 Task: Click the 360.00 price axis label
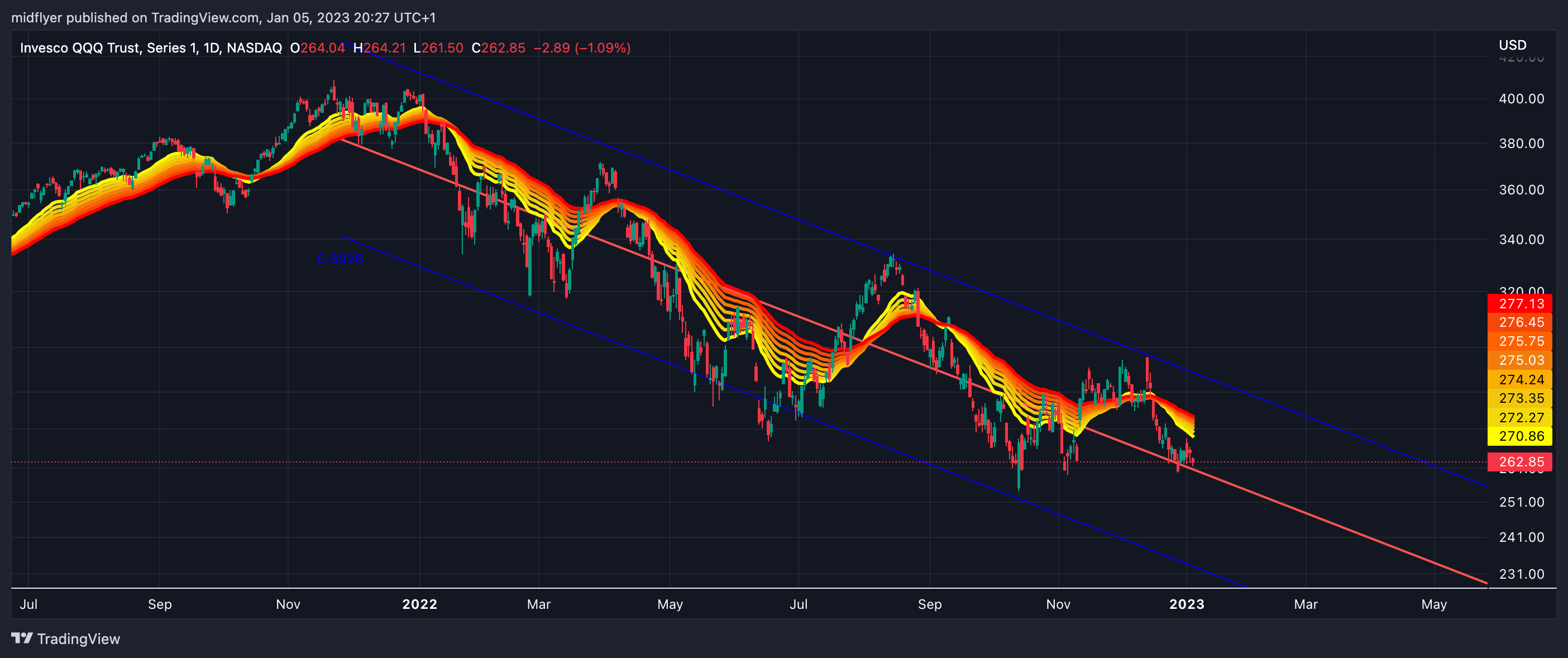point(1521,190)
